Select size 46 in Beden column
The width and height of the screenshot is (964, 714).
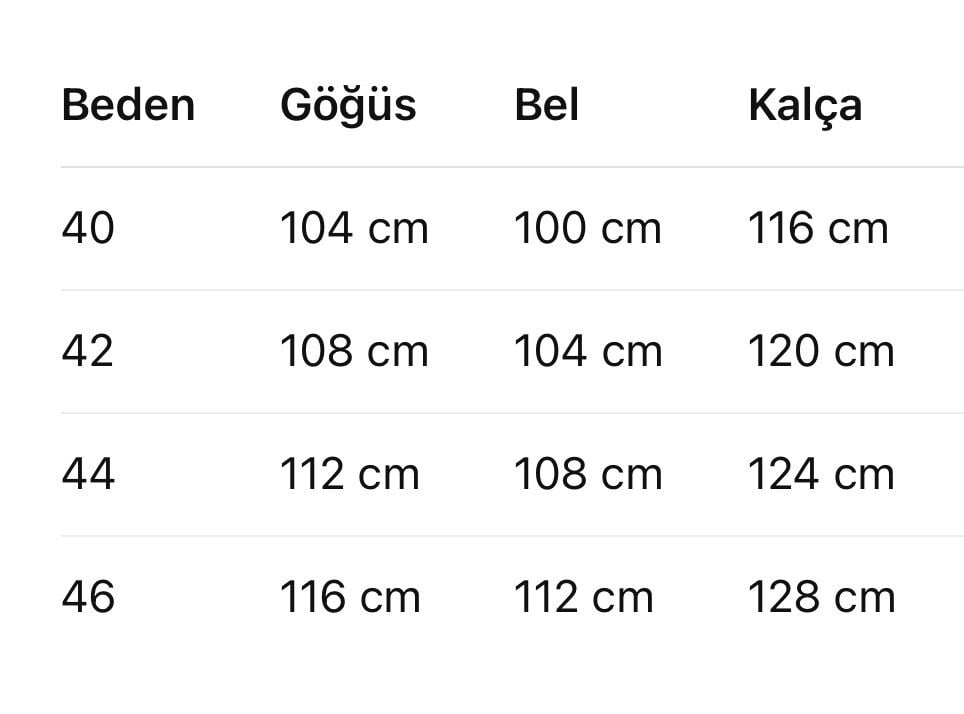(x=88, y=597)
